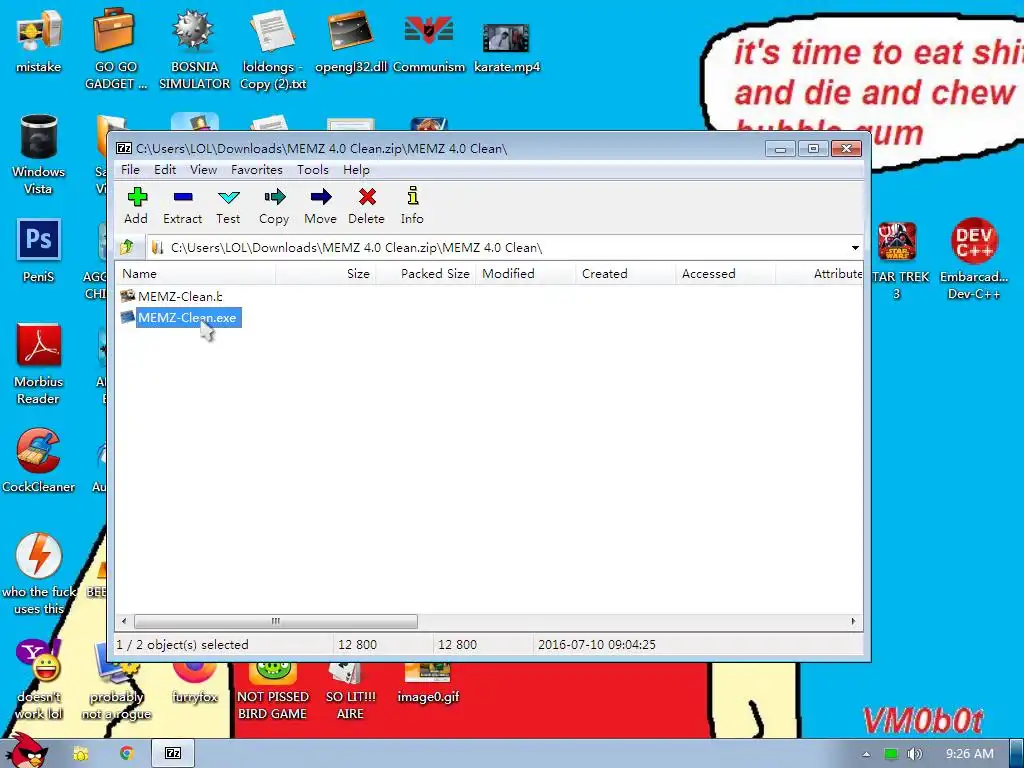Screen dimensions: 1024x768
Task: Sort by the Name column header
Action: point(195,274)
